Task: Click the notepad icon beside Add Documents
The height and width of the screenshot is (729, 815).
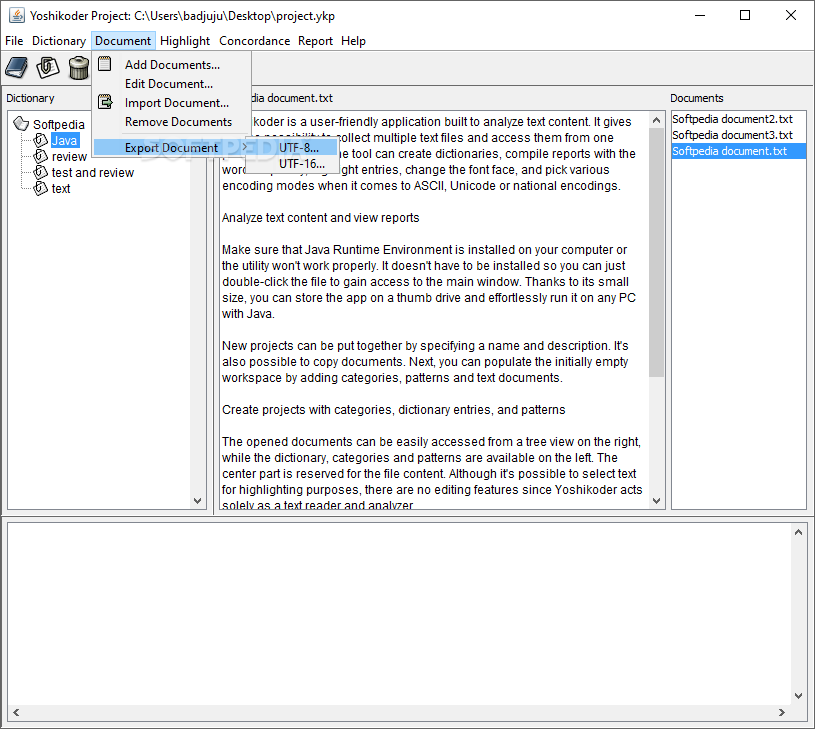Action: pos(104,64)
